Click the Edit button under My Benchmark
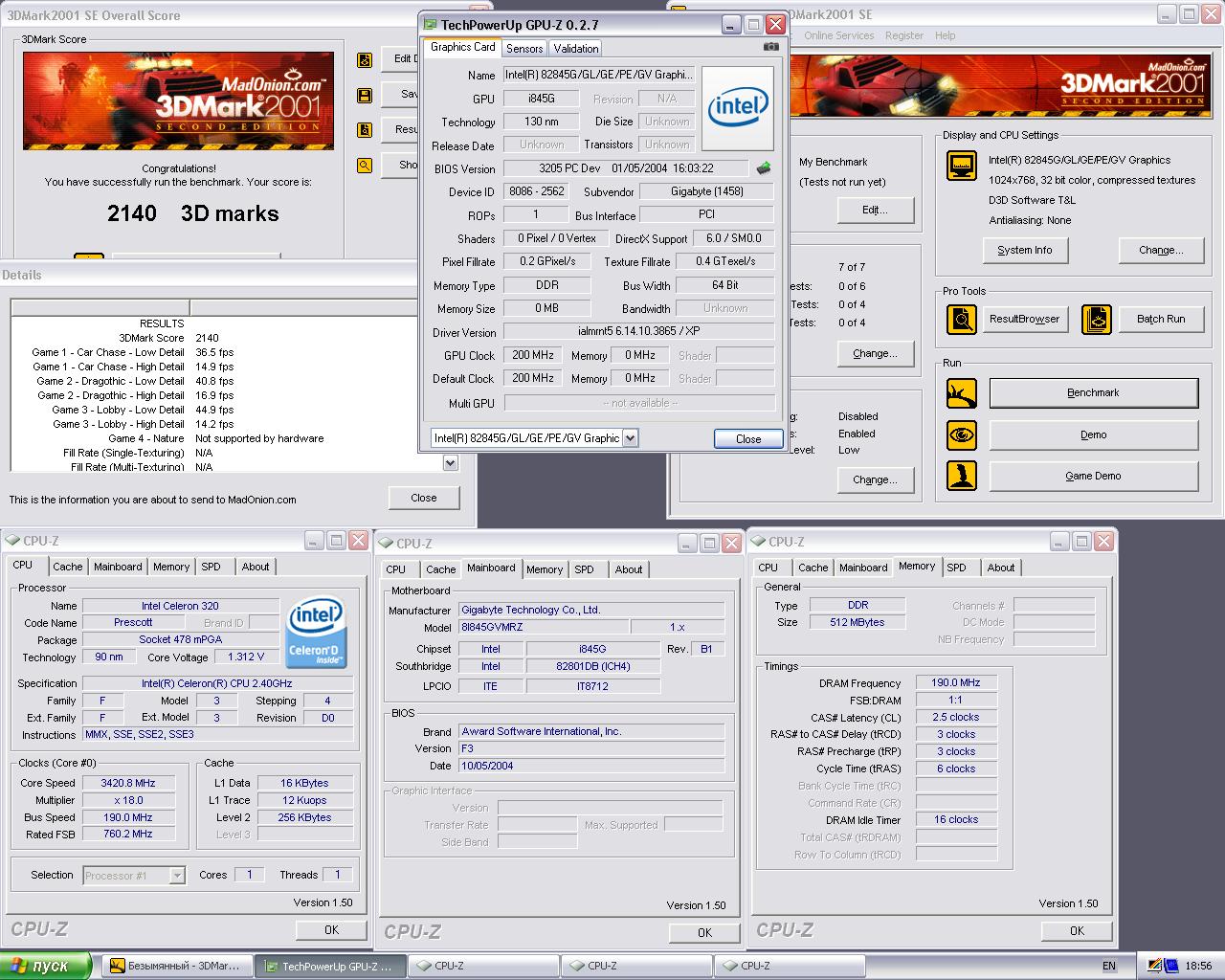The width and height of the screenshot is (1225, 980). (x=875, y=210)
